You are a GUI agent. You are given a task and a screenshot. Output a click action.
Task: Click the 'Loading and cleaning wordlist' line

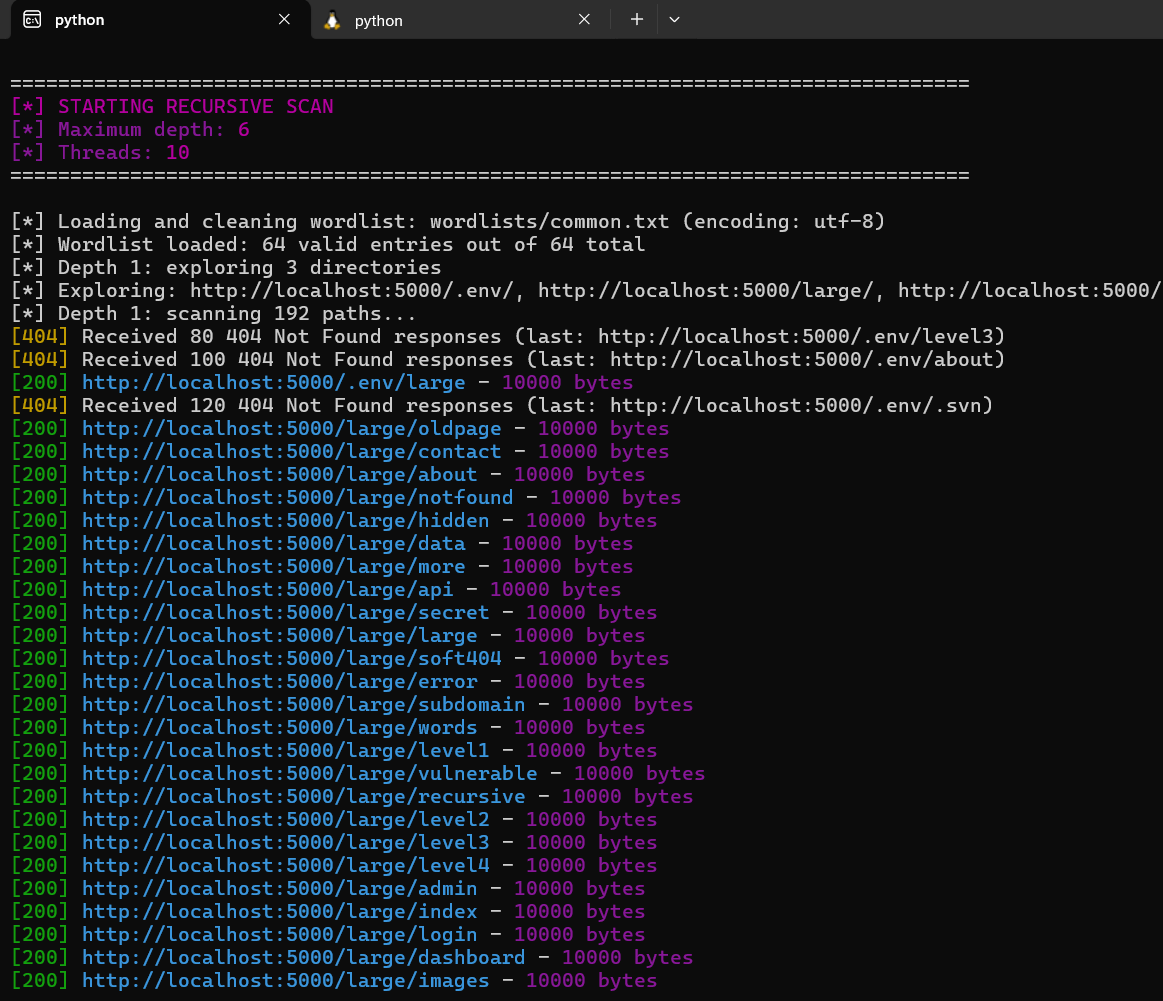(448, 222)
